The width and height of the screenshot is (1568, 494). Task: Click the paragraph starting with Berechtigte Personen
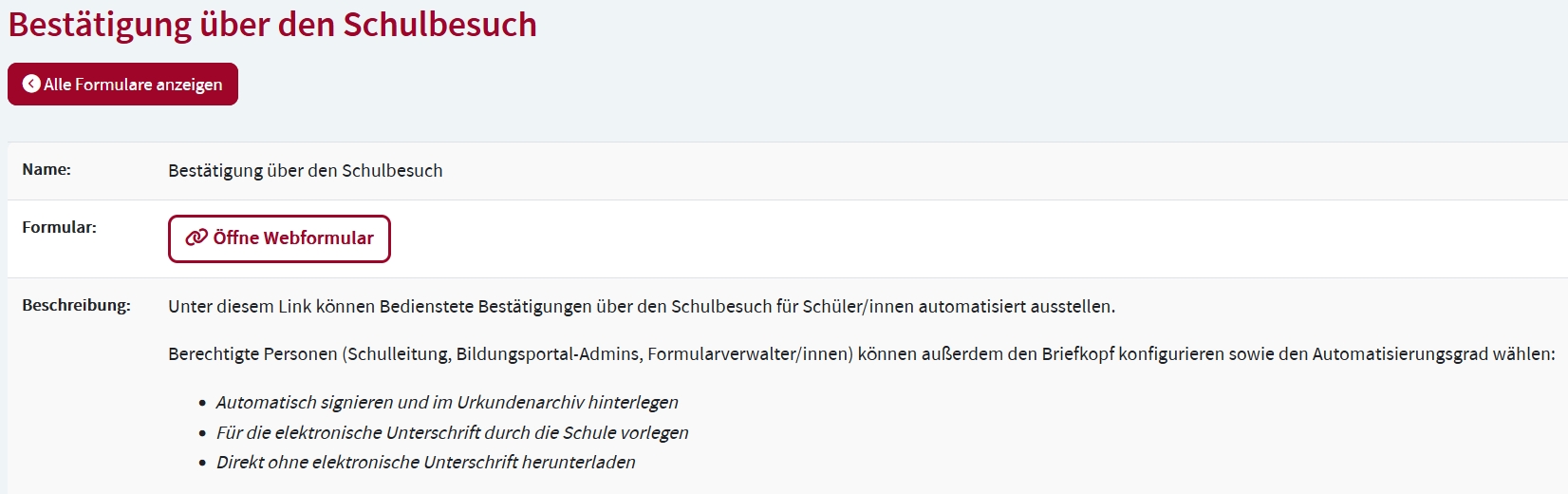(861, 354)
